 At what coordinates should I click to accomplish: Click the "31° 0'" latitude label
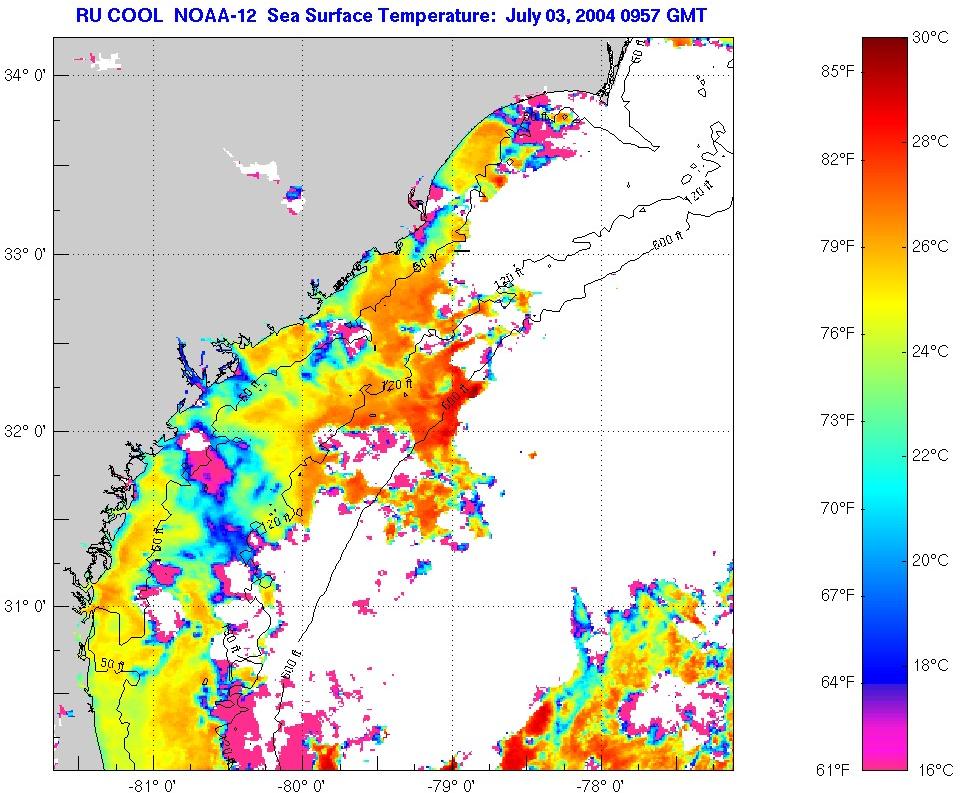coord(25,606)
